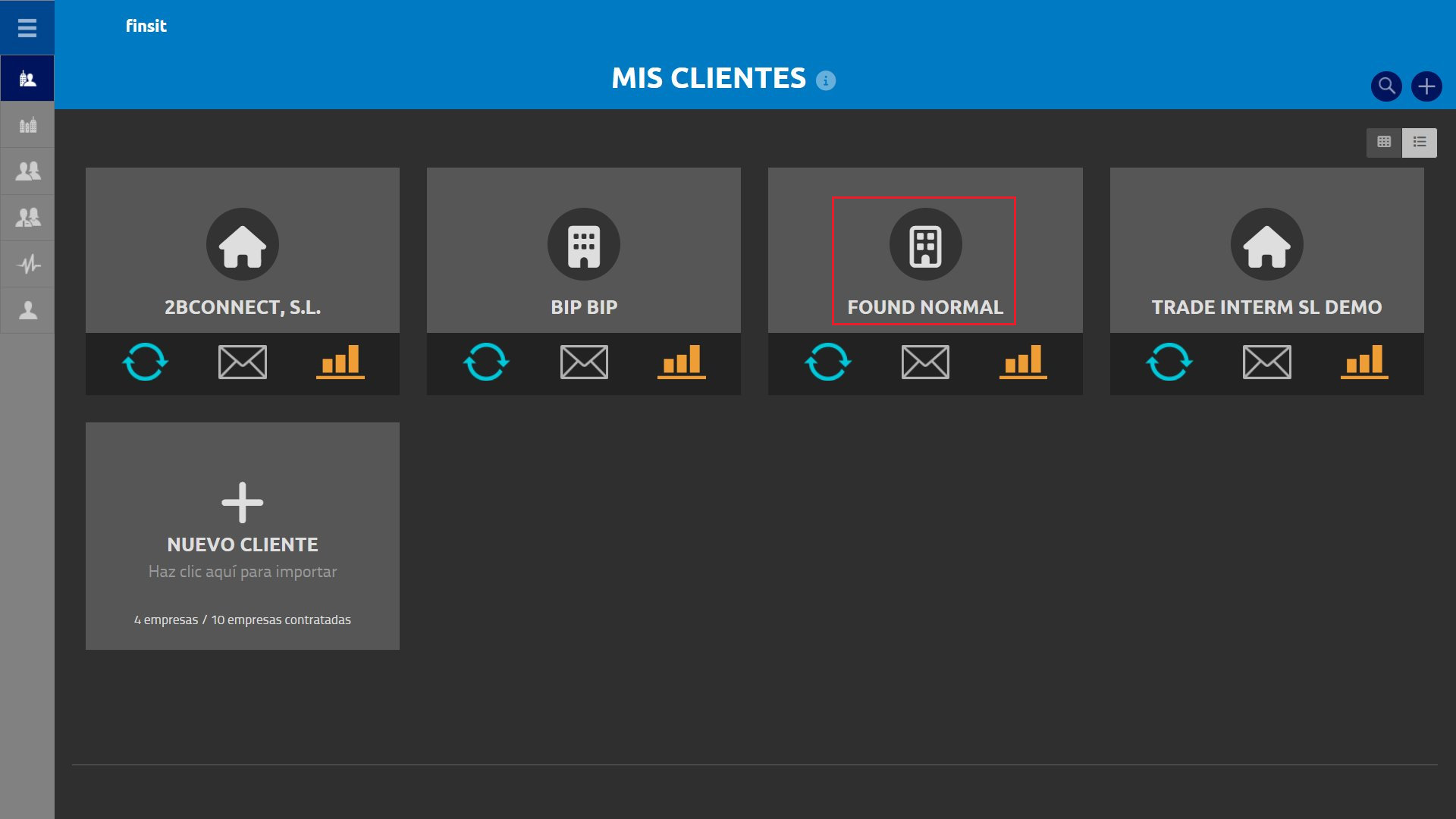Open the BIP BIP building icon
This screenshot has width=1456, height=819.
point(584,244)
